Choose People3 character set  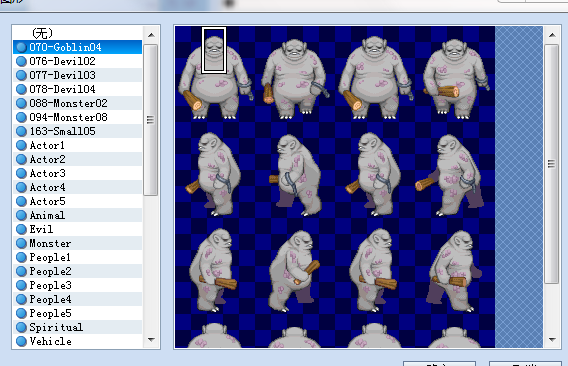(x=78, y=285)
